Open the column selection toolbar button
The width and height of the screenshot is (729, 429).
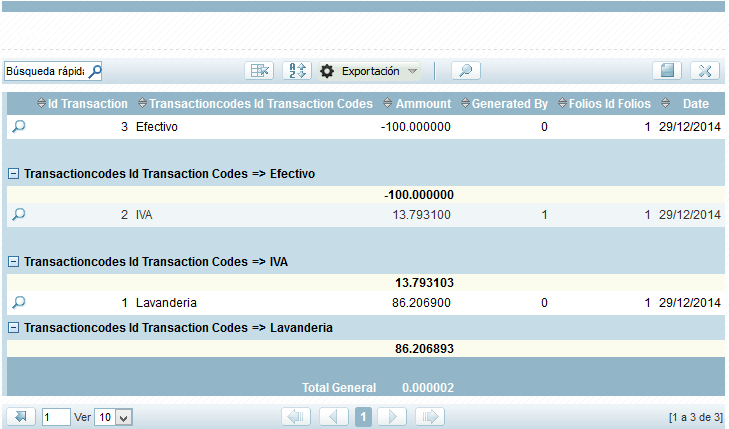[x=259, y=71]
